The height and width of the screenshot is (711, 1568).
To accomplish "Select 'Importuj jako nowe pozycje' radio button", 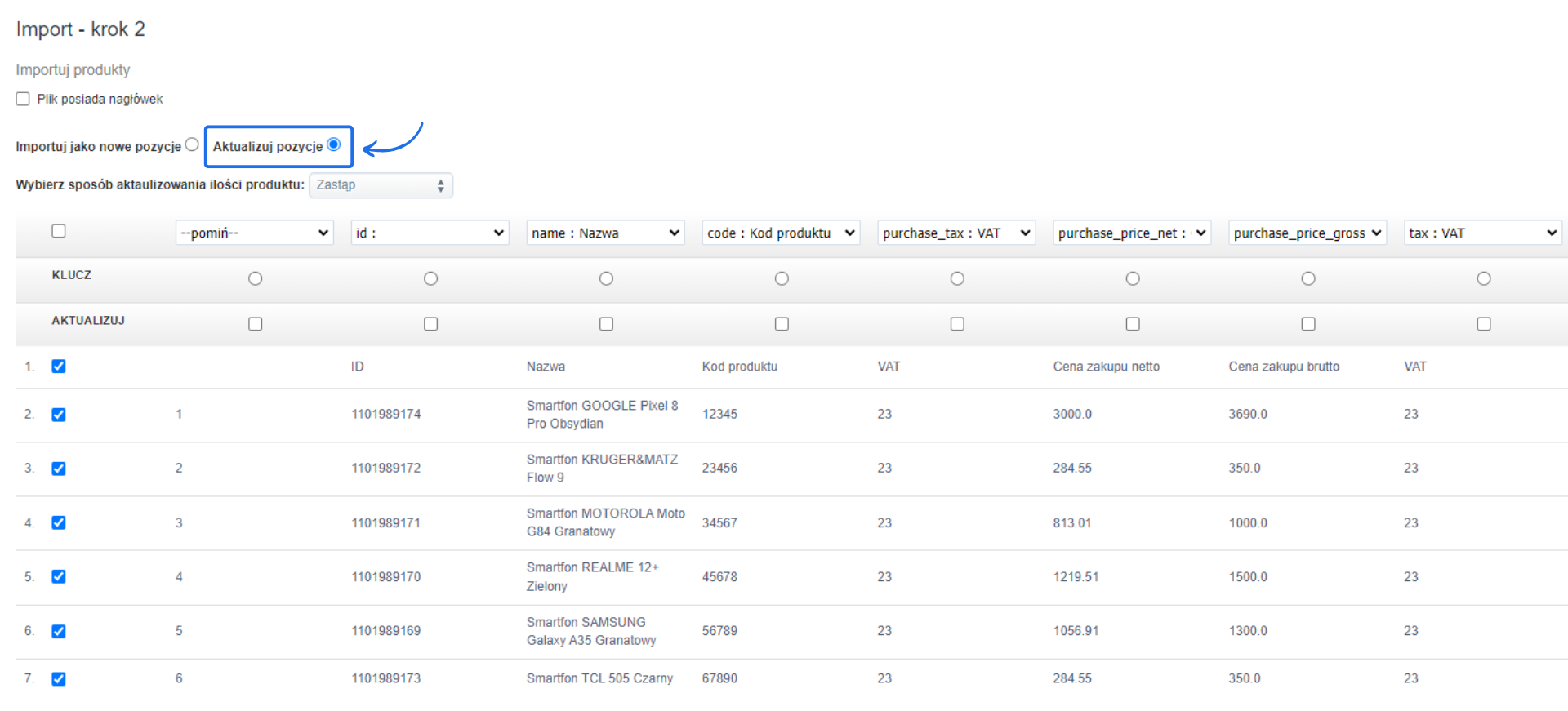I will coord(192,144).
